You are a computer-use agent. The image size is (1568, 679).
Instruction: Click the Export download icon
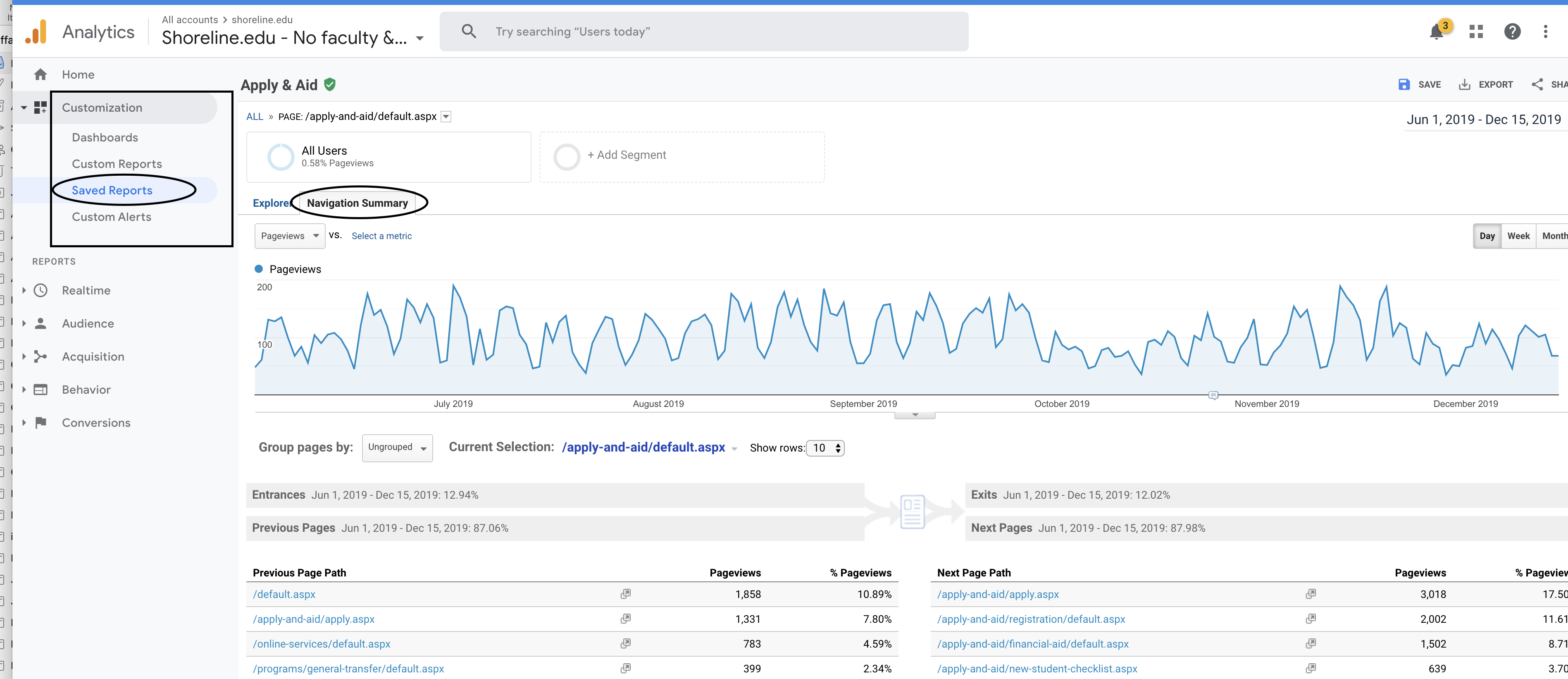tap(1465, 85)
